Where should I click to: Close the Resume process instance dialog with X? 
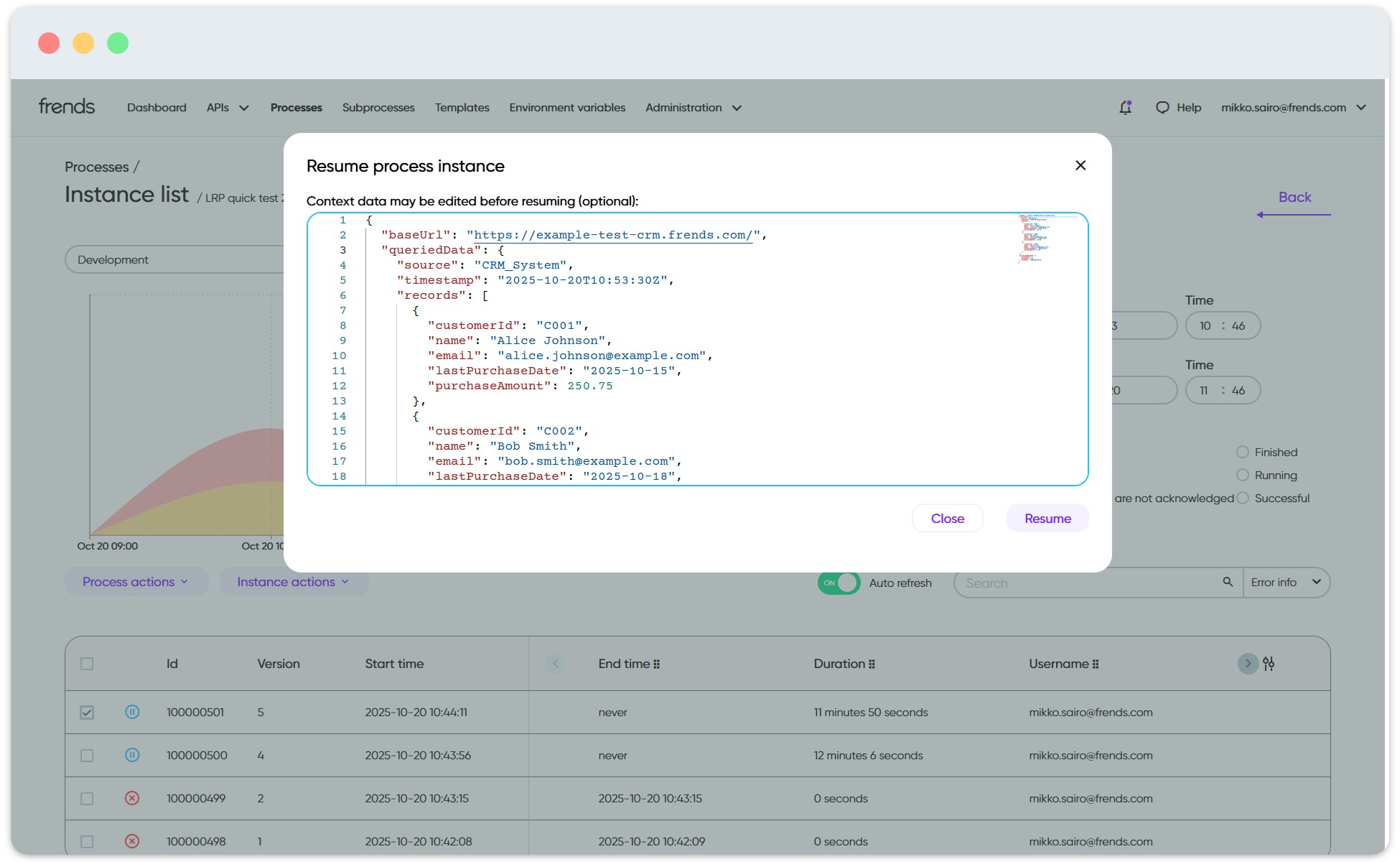[1080, 165]
